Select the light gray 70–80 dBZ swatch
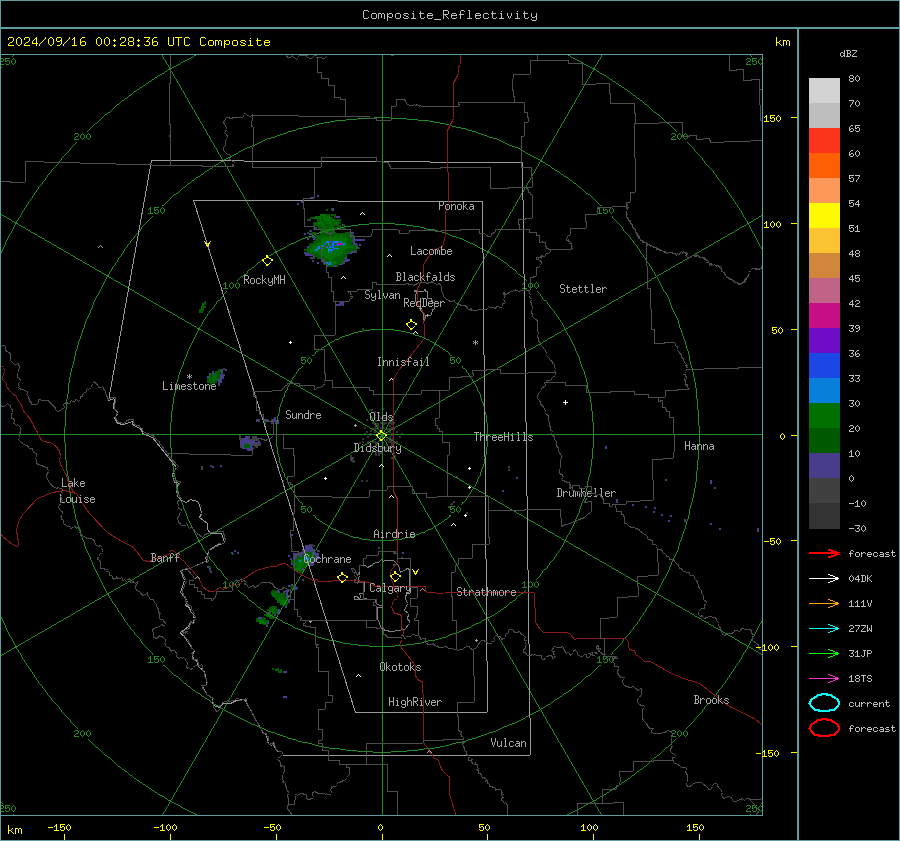Screen dimensions: 900x841 coord(824,91)
